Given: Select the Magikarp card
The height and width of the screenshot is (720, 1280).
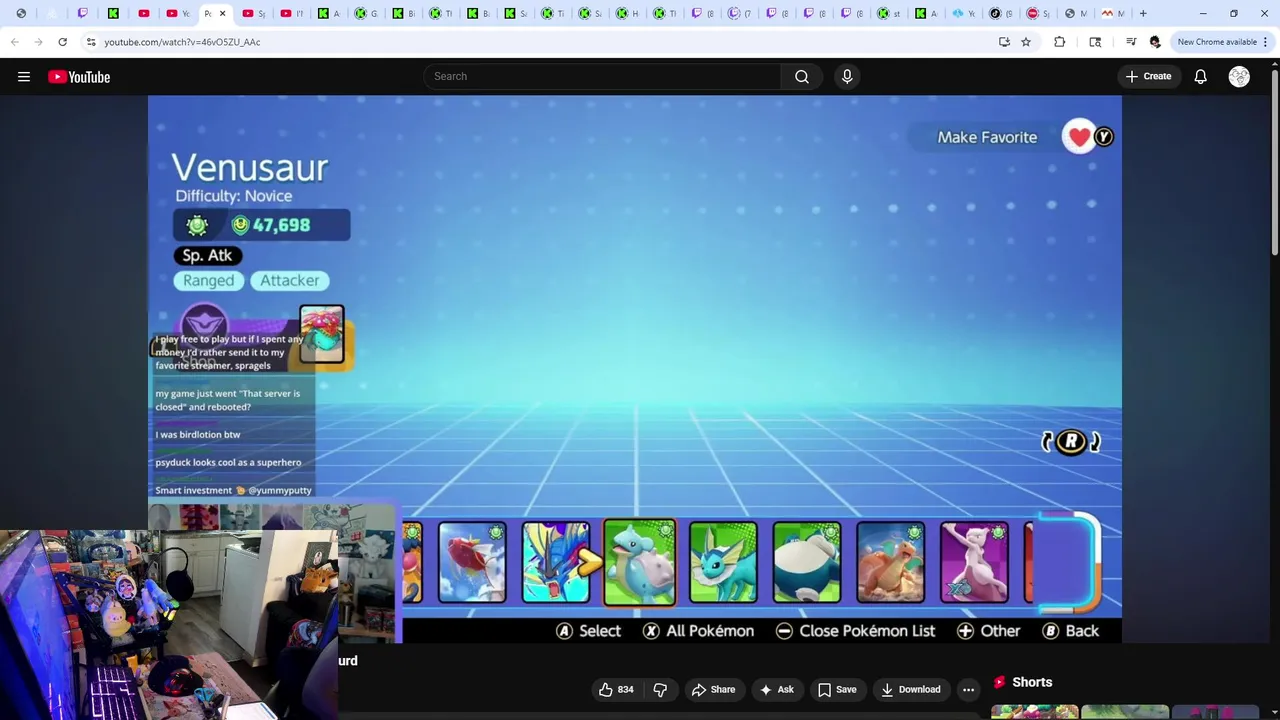Looking at the screenshot, I should pyautogui.click(x=472, y=563).
